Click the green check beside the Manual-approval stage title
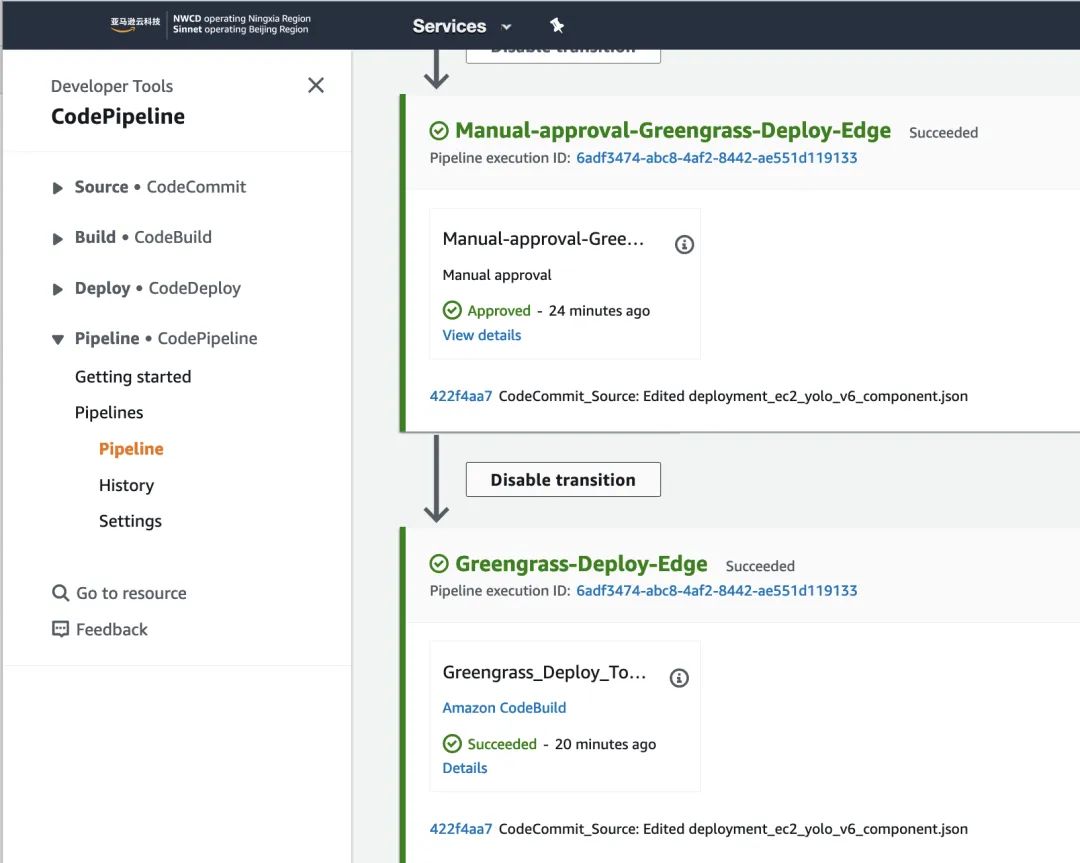The width and height of the screenshot is (1080, 863). [438, 131]
